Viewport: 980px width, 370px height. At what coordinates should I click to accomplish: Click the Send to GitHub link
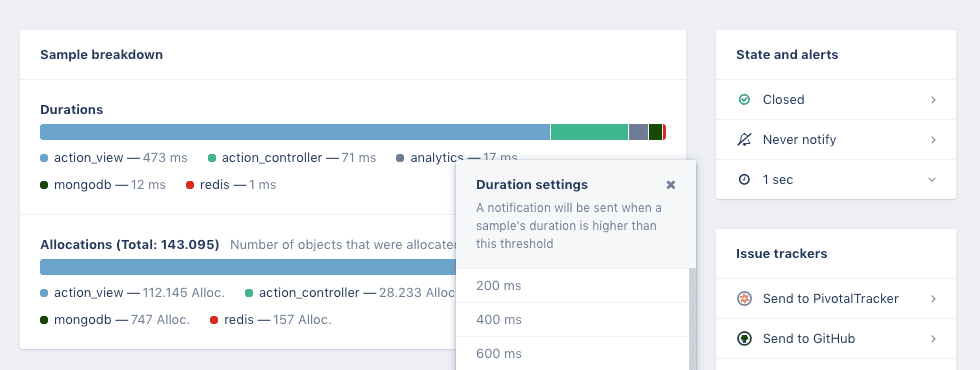click(809, 339)
